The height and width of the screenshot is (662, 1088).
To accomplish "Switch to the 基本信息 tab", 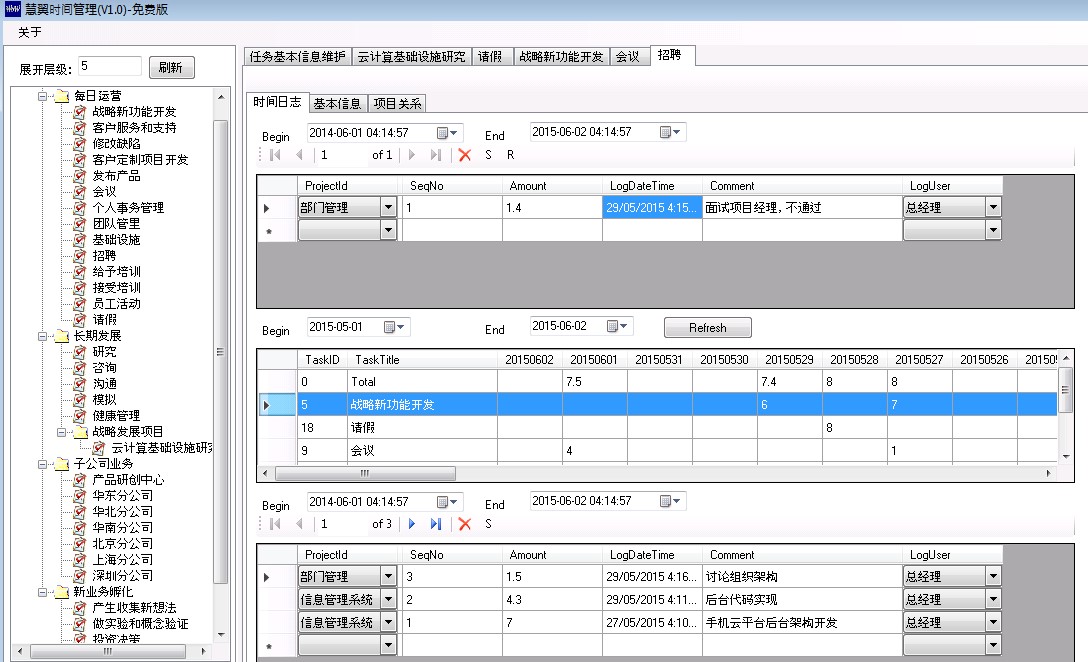I will [x=337, y=103].
